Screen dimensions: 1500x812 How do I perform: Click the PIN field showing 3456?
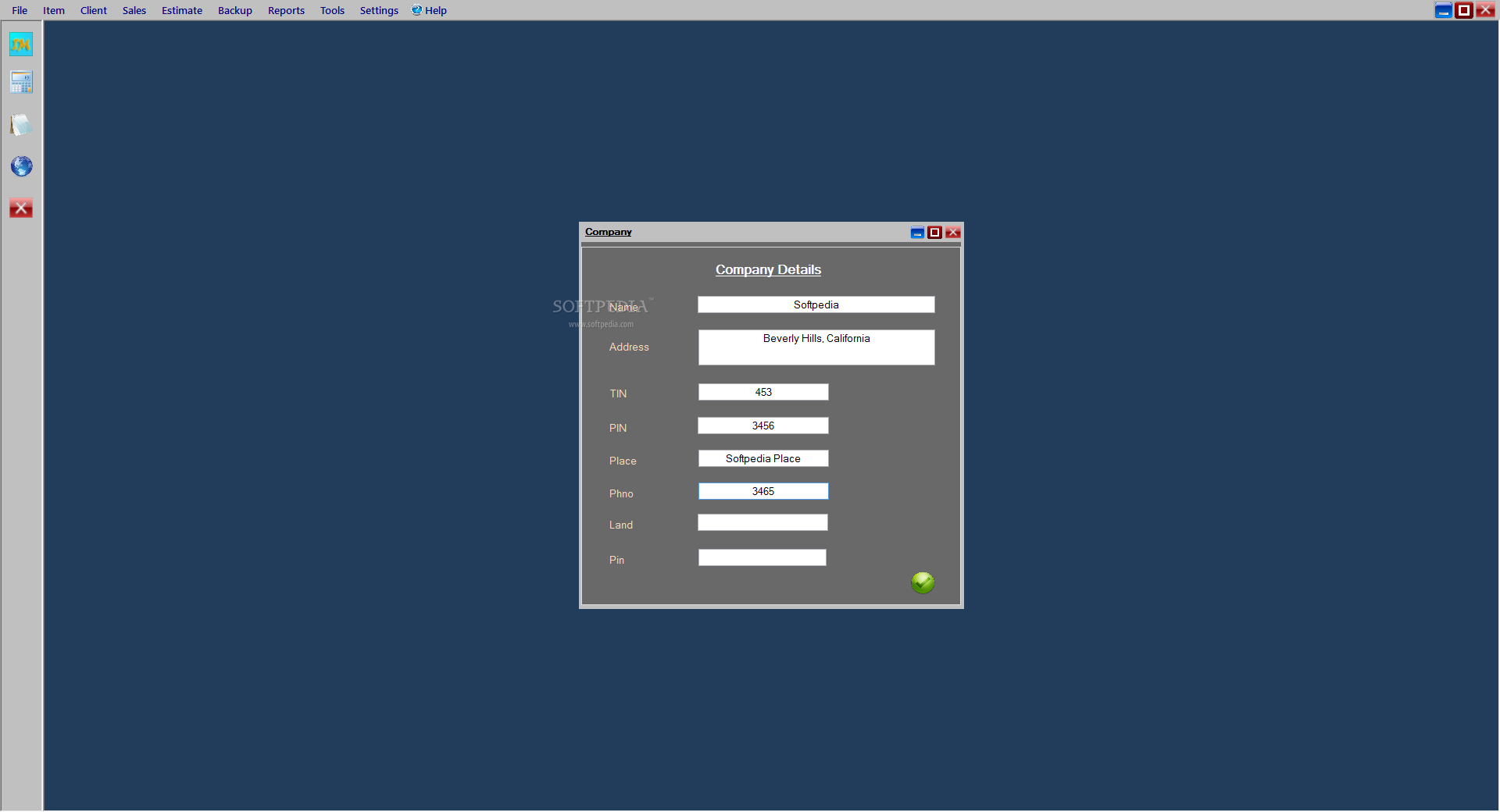point(763,426)
